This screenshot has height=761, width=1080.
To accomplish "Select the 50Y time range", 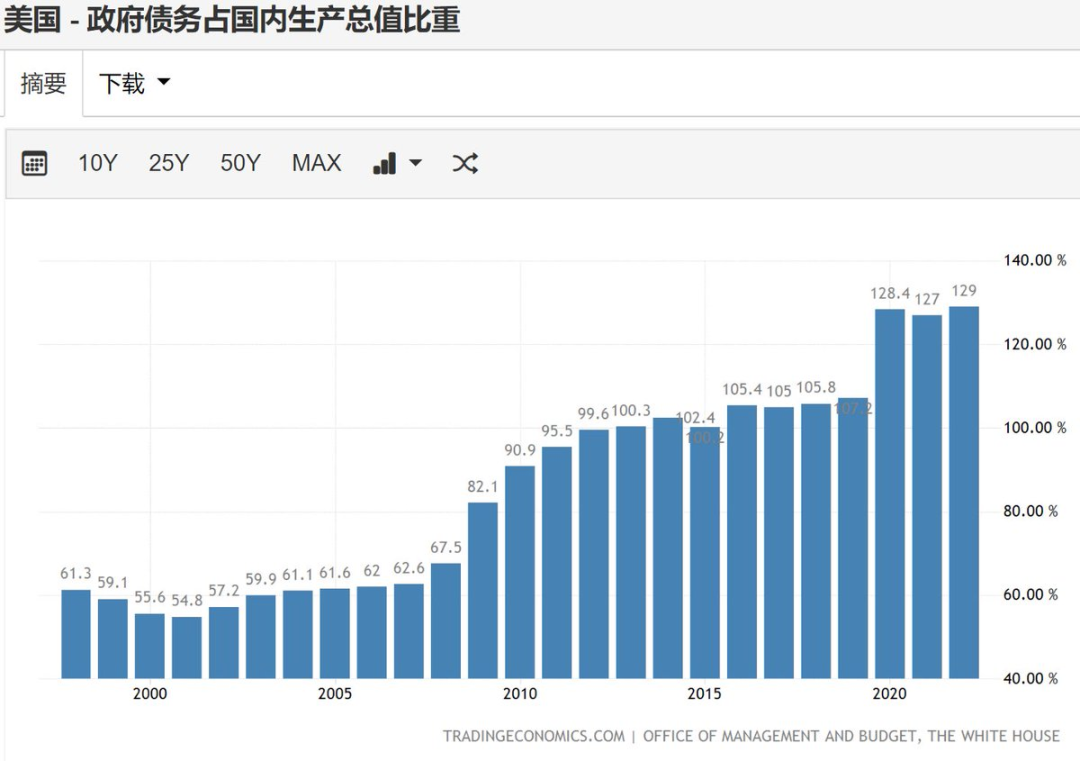I will [240, 163].
